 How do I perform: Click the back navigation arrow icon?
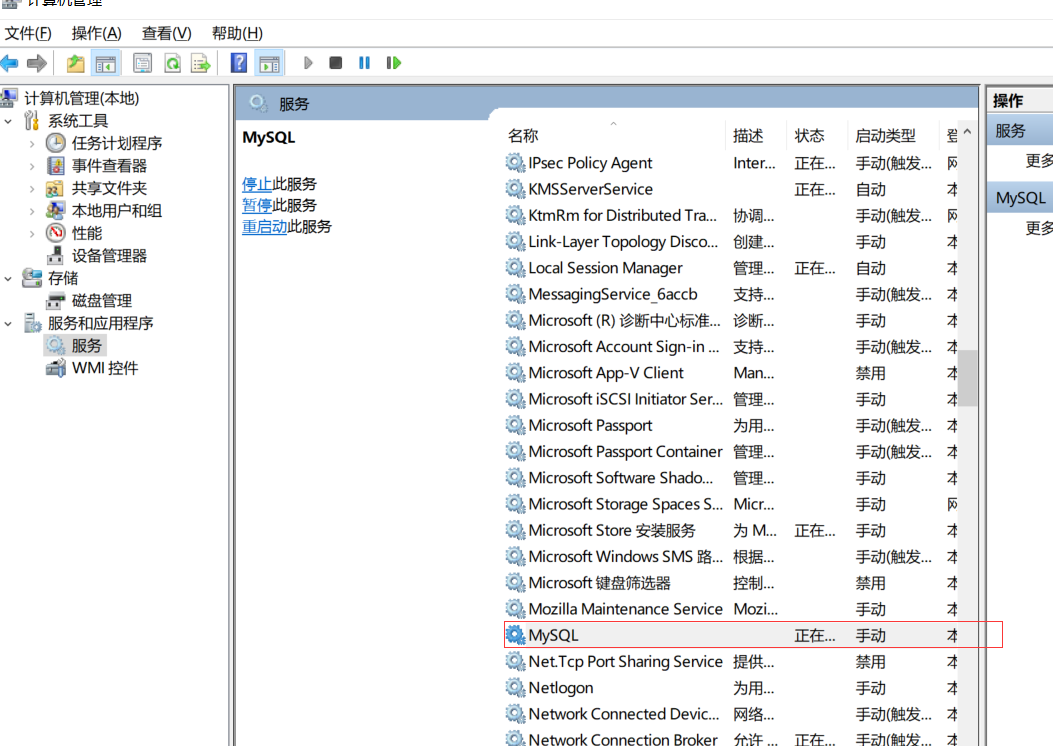(x=10, y=62)
